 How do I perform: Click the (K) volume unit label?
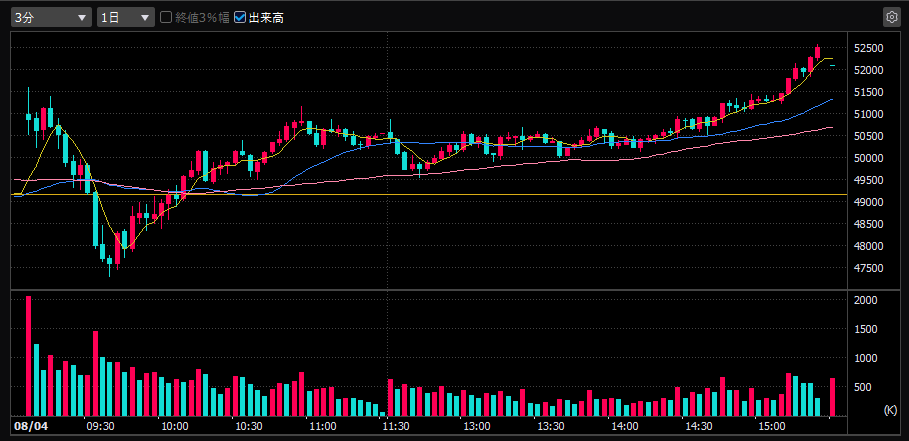click(x=890, y=410)
